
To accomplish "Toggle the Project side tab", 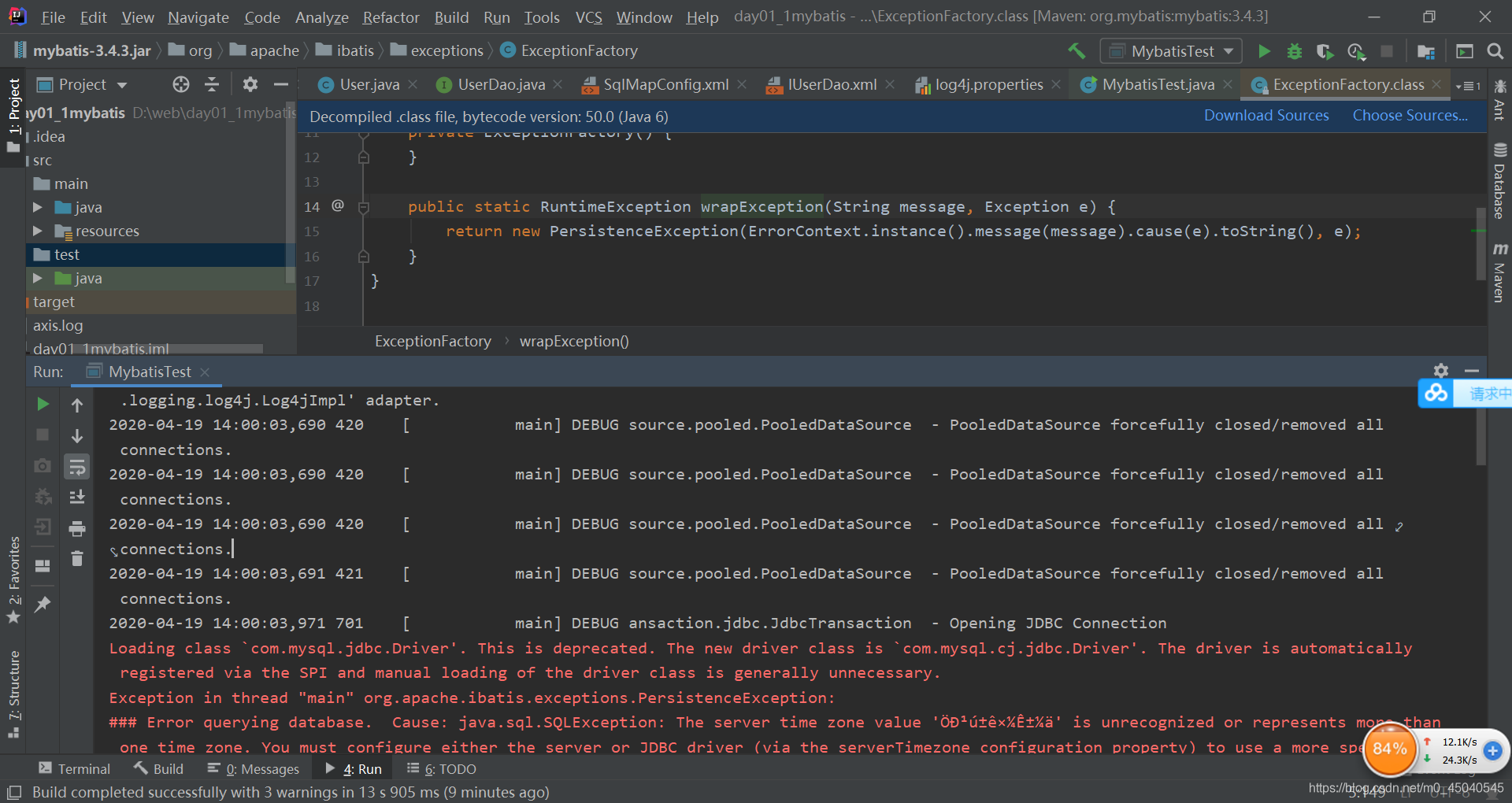I will tap(13, 115).
